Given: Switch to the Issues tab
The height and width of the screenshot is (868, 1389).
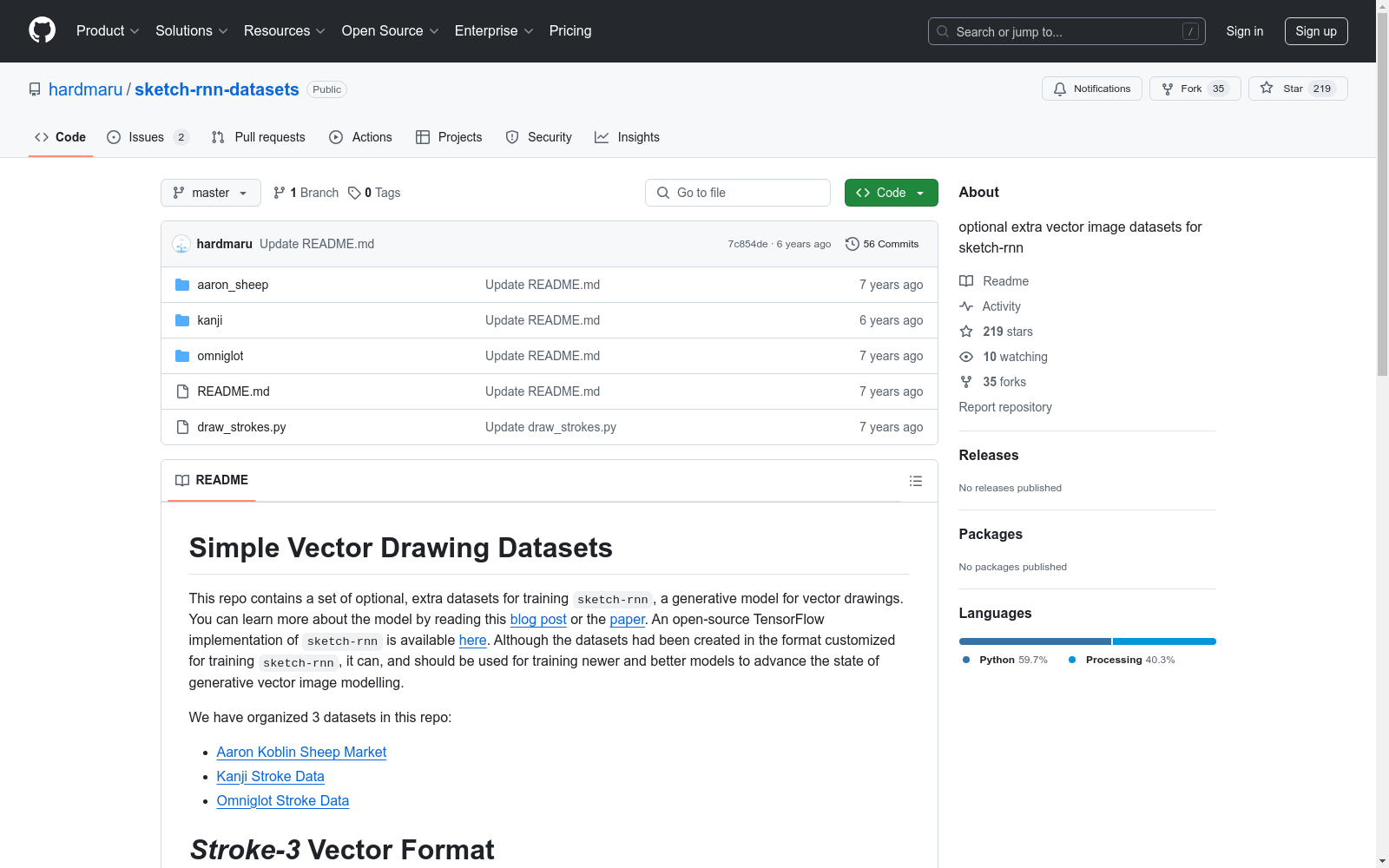Looking at the screenshot, I should 148,137.
